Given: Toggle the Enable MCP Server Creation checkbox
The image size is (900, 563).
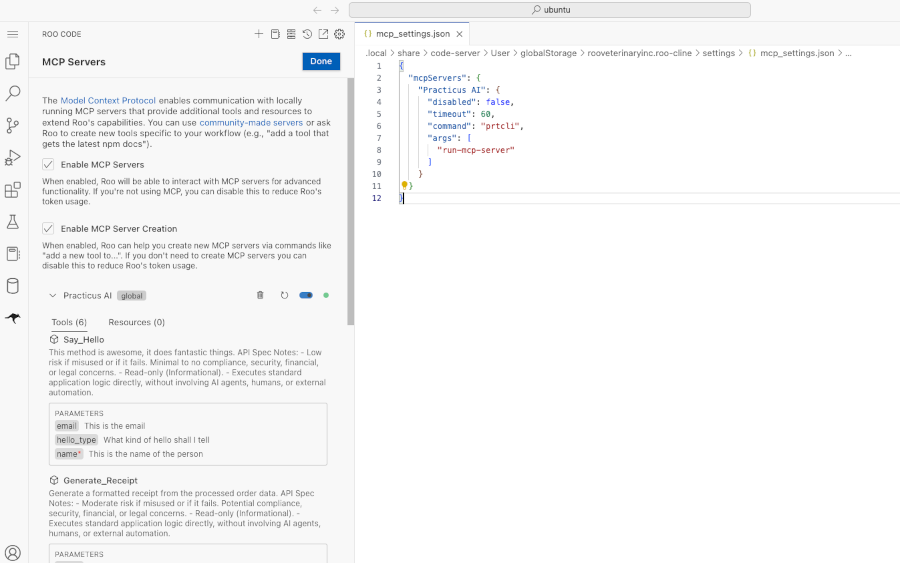Looking at the screenshot, I should point(48,228).
